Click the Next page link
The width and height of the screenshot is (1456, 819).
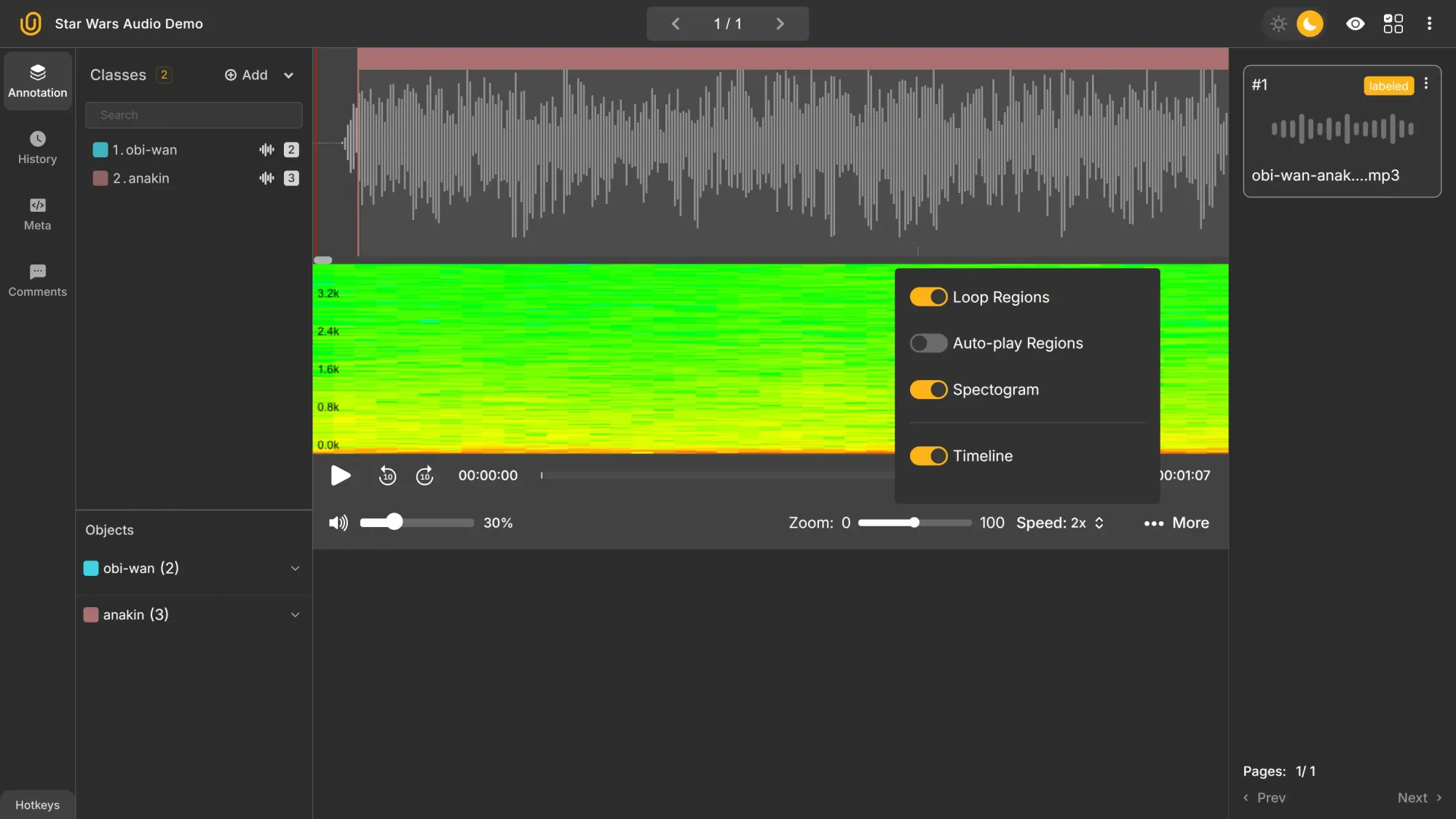1412,798
